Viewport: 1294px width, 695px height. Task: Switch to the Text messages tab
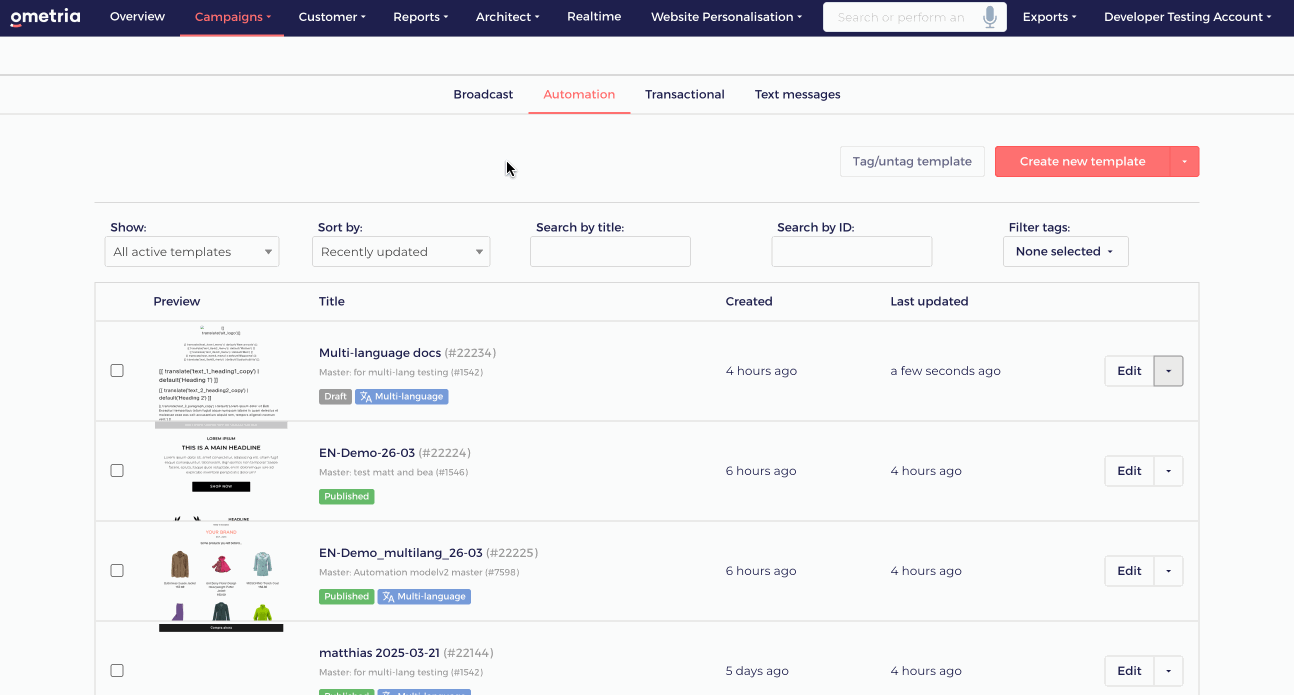pos(797,94)
